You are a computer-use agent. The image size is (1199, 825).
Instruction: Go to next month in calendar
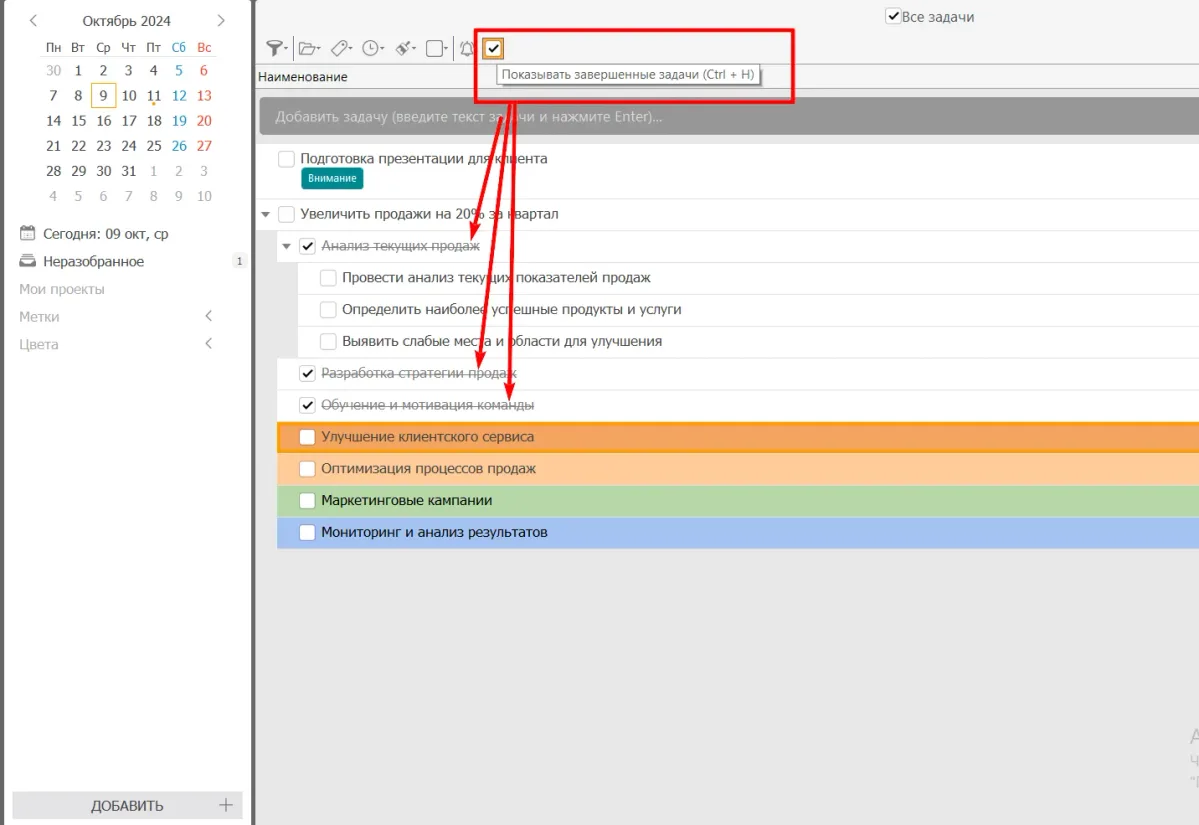click(221, 21)
